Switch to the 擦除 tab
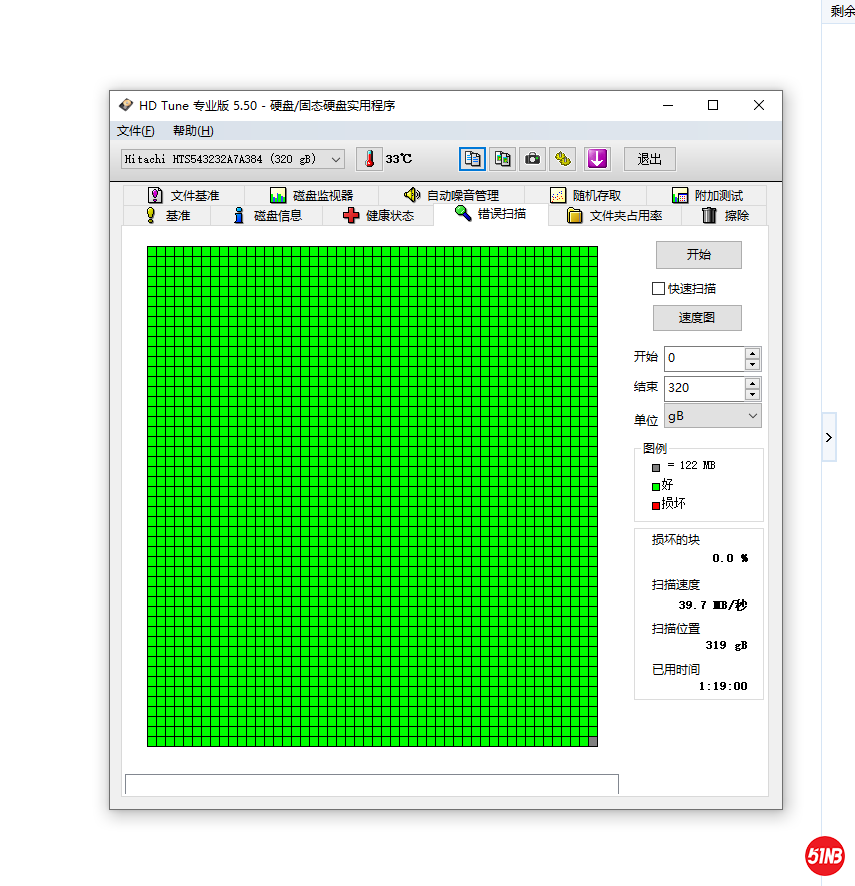Image resolution: width=855 pixels, height=886 pixels. tap(724, 216)
